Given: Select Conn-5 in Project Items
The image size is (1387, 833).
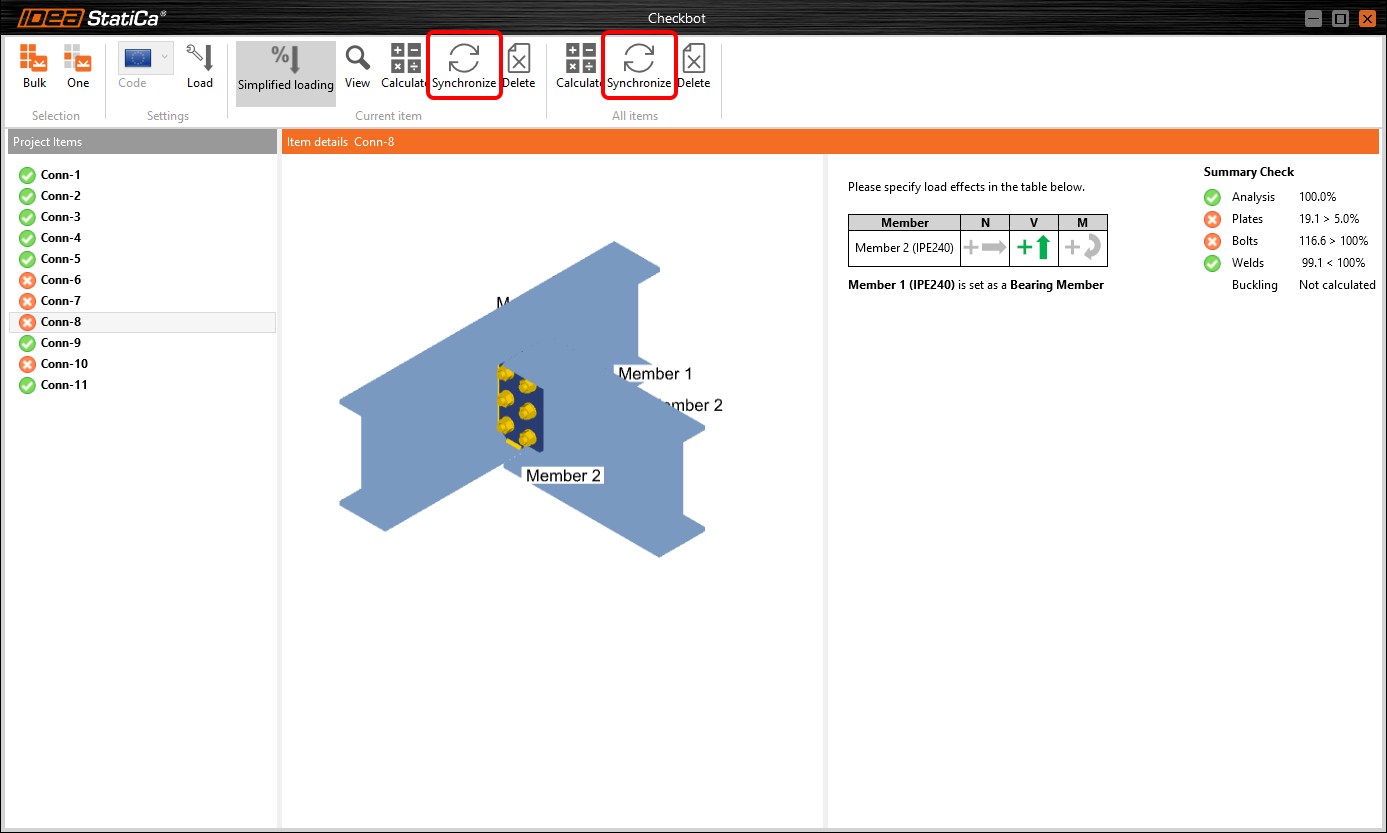Looking at the screenshot, I should (x=142, y=259).
